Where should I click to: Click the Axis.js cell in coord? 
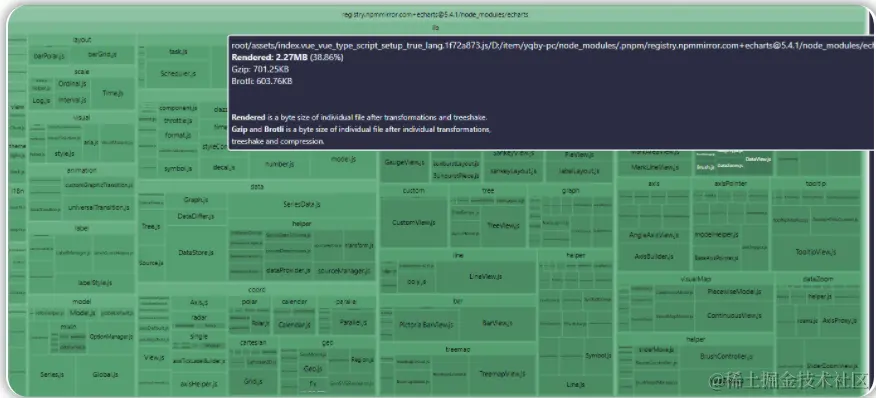click(199, 302)
